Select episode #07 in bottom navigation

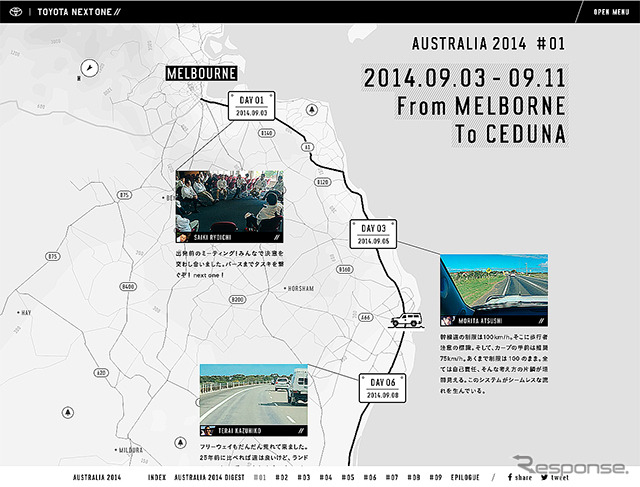pyautogui.click(x=392, y=477)
